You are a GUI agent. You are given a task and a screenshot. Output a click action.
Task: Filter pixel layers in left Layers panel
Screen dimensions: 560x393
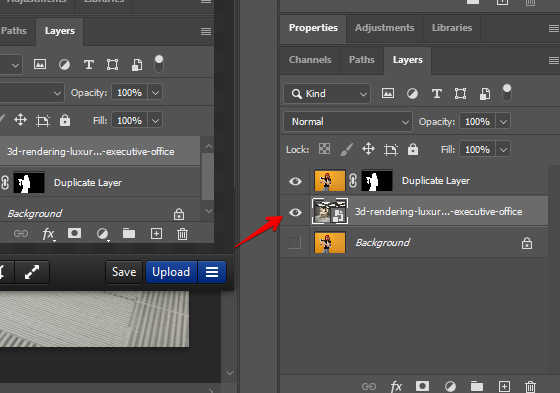(x=40, y=64)
